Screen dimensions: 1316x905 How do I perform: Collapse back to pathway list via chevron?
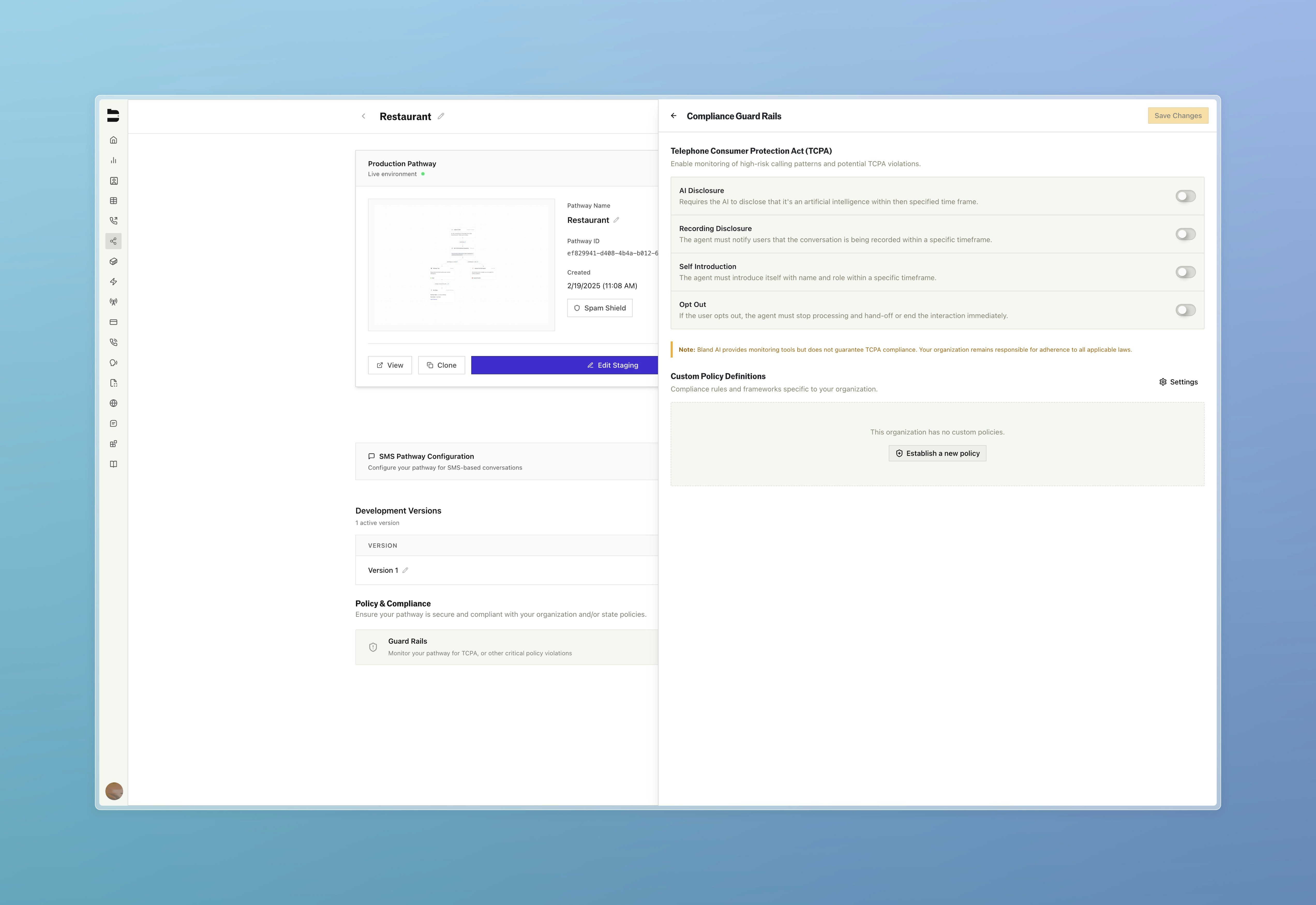[x=363, y=116]
